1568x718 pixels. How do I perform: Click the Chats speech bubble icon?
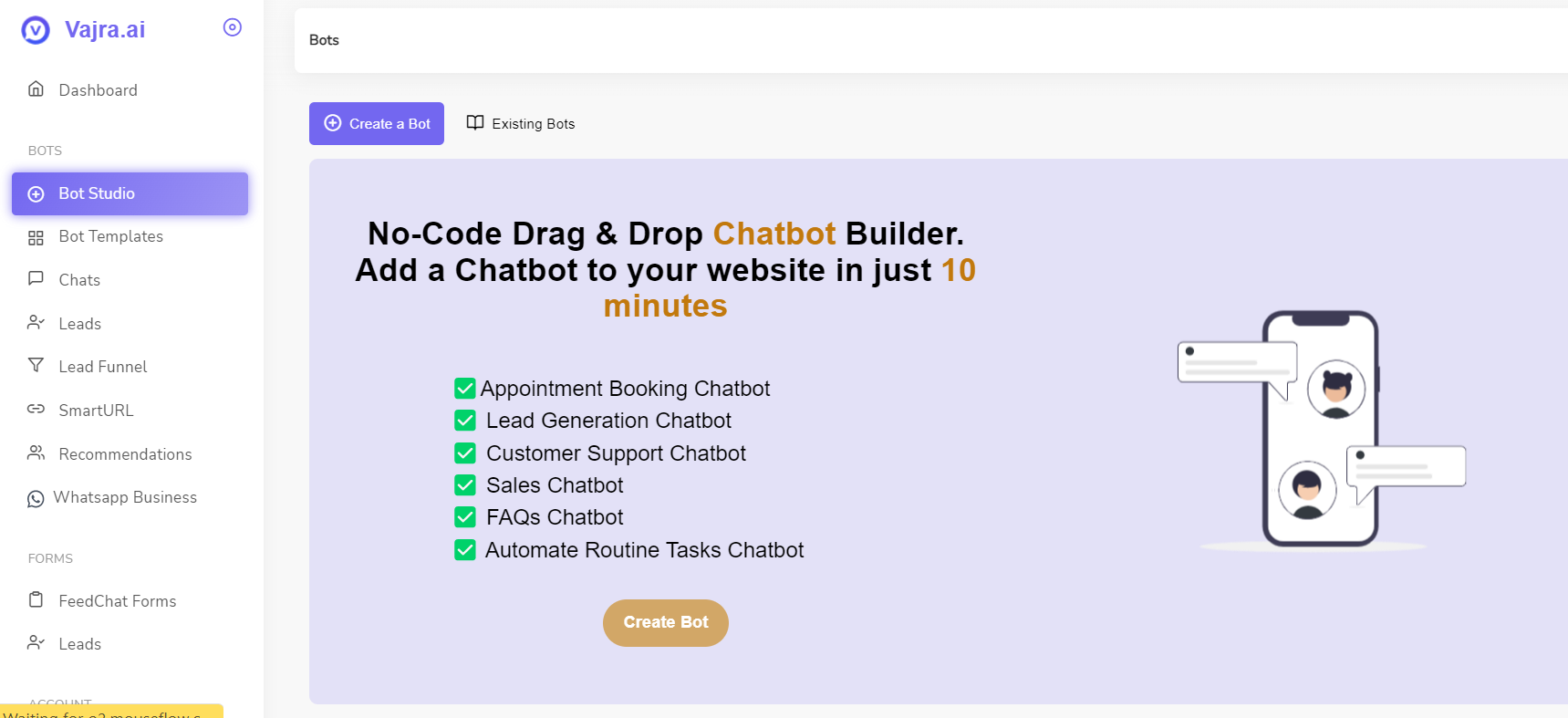(36, 279)
